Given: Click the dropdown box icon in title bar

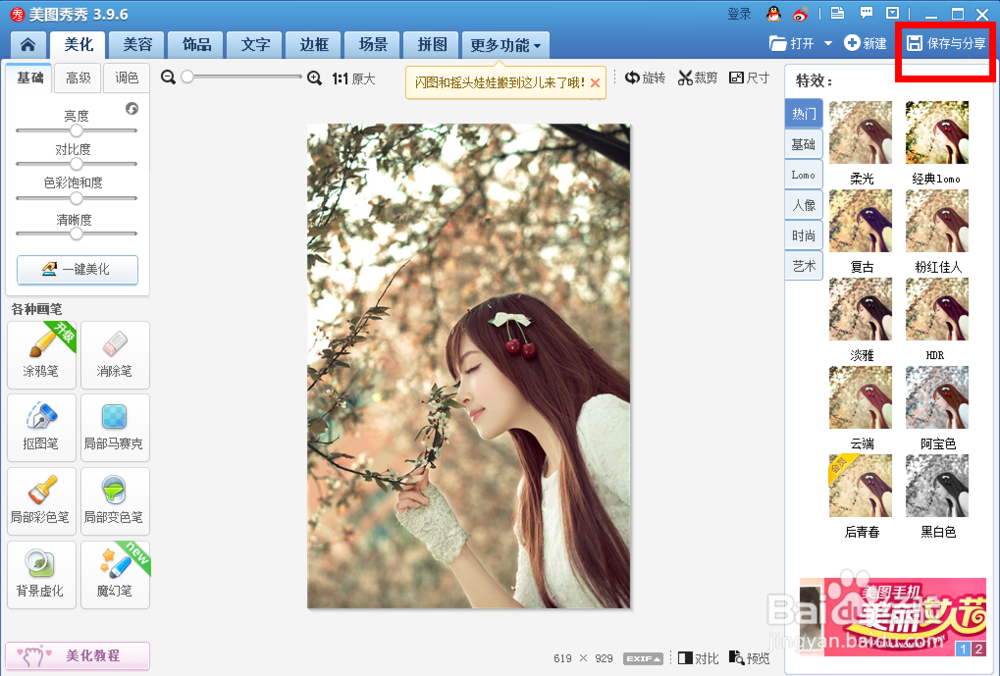Looking at the screenshot, I should [893, 13].
